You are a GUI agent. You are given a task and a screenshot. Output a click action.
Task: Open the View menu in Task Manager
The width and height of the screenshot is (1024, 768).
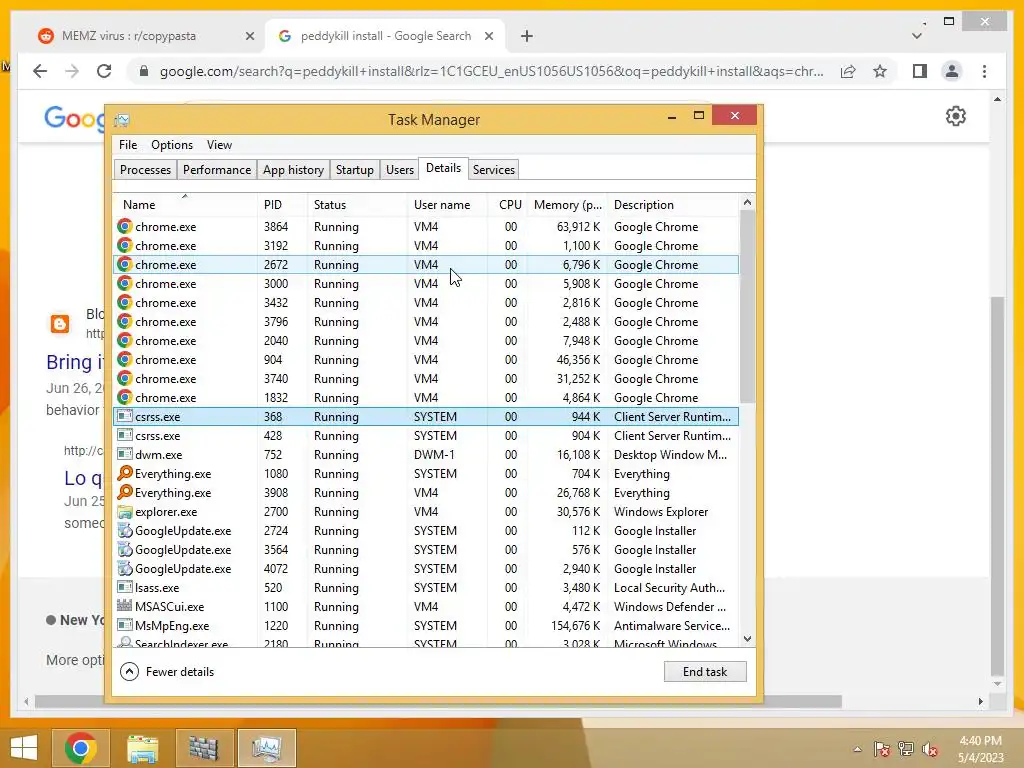pos(219,145)
